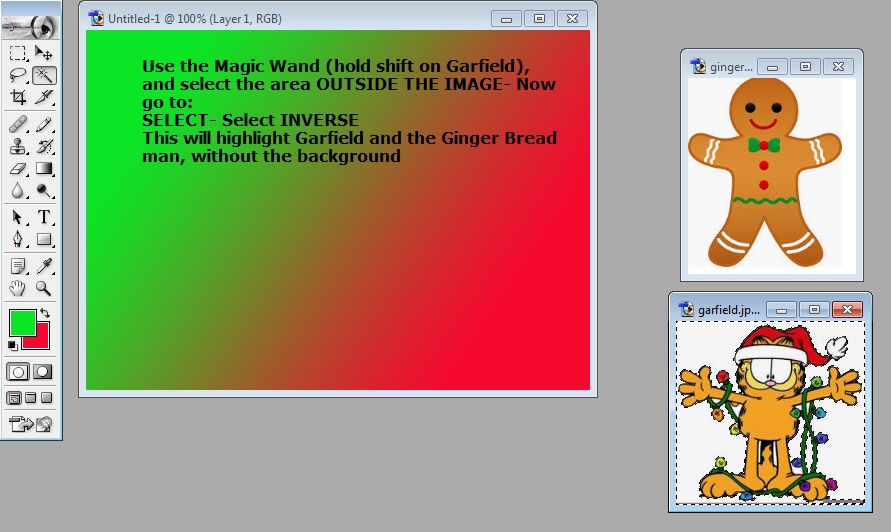This screenshot has width=891, height=532.
Task: Select the Slice tool
Action: 44,97
